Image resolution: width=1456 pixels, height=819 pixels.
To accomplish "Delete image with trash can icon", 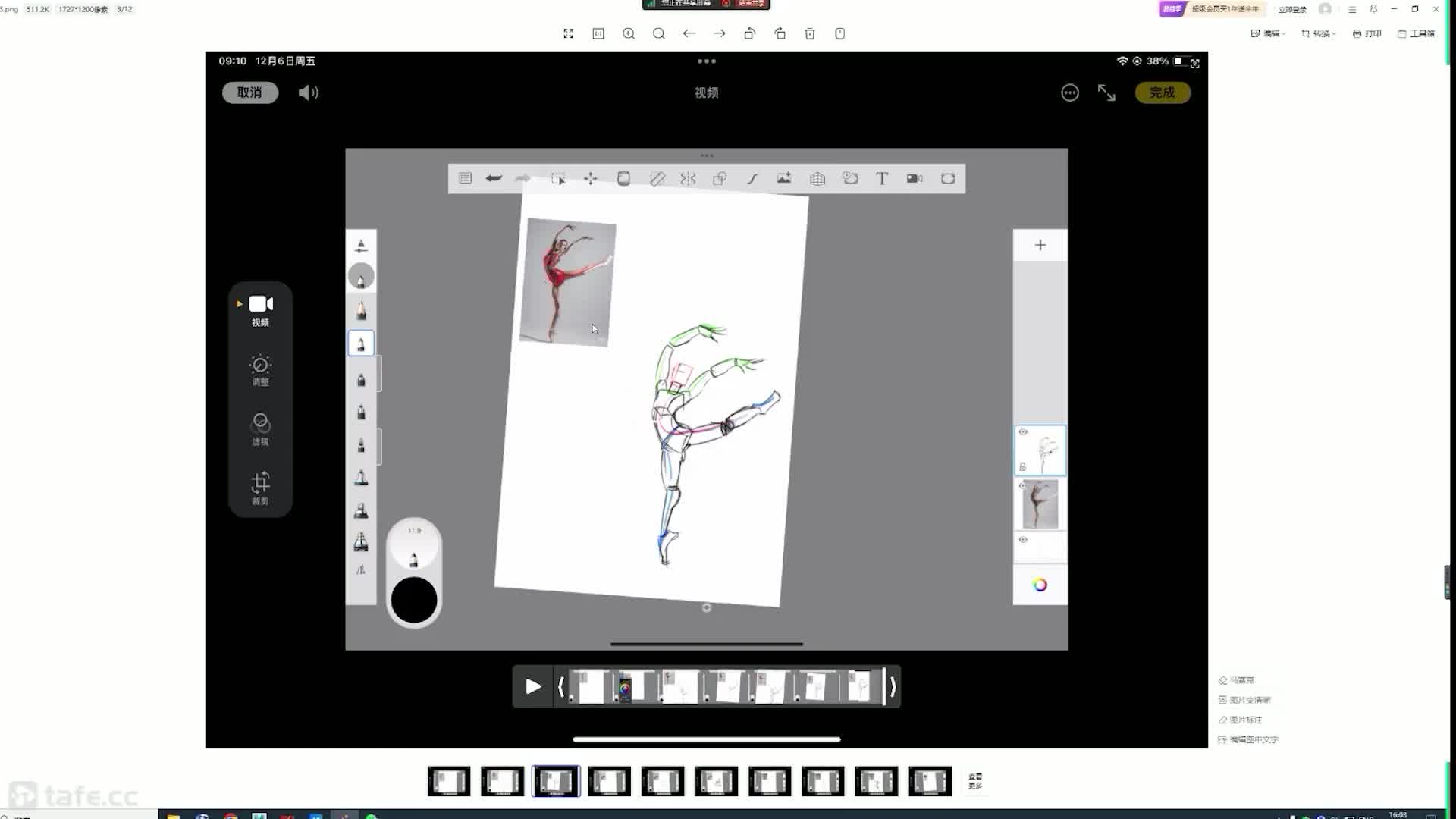I will [810, 33].
